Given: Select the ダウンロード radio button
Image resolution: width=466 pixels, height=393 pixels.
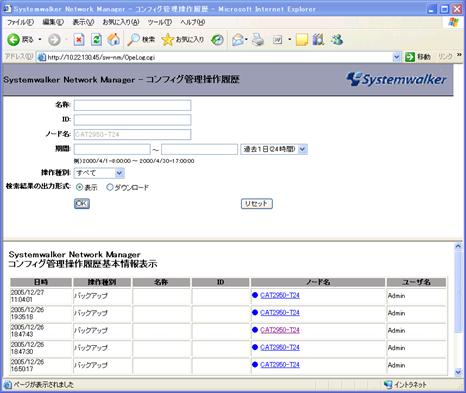Looking at the screenshot, I should click(110, 187).
